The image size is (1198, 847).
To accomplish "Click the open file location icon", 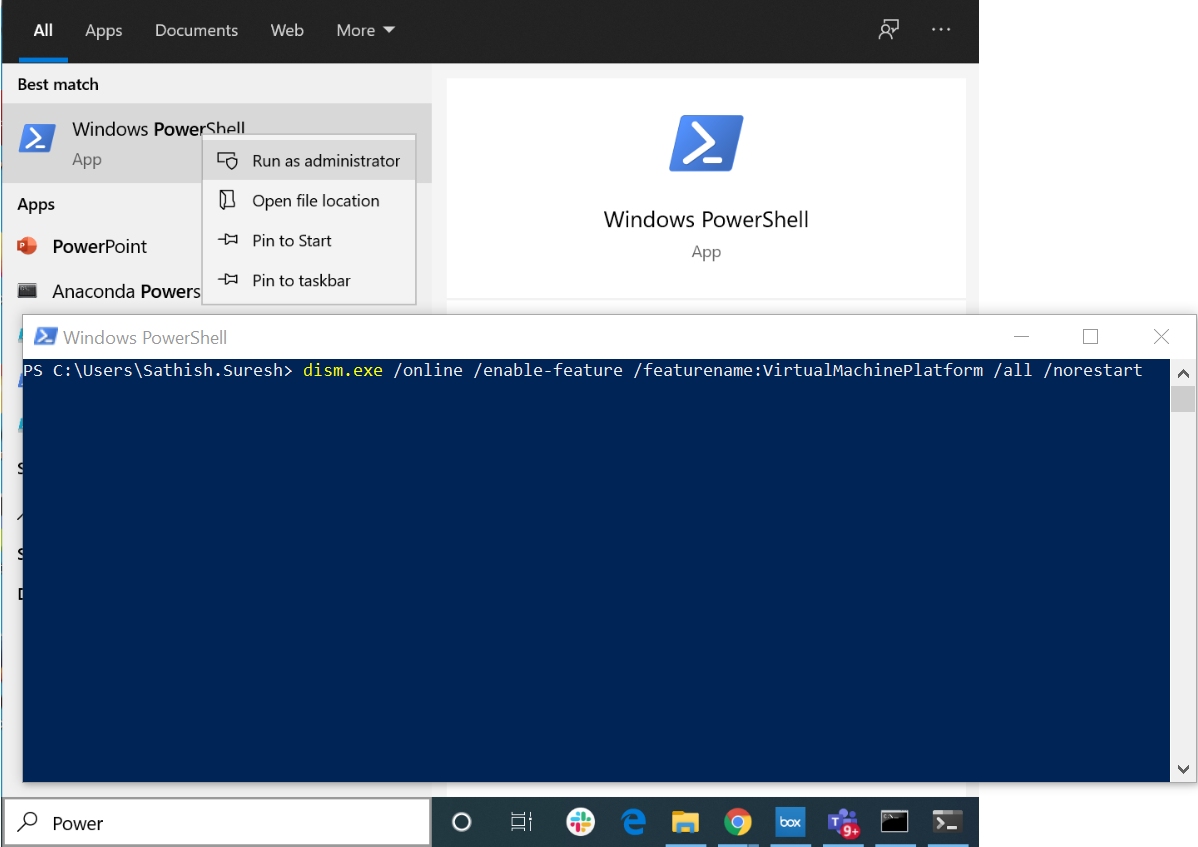I will (x=227, y=200).
